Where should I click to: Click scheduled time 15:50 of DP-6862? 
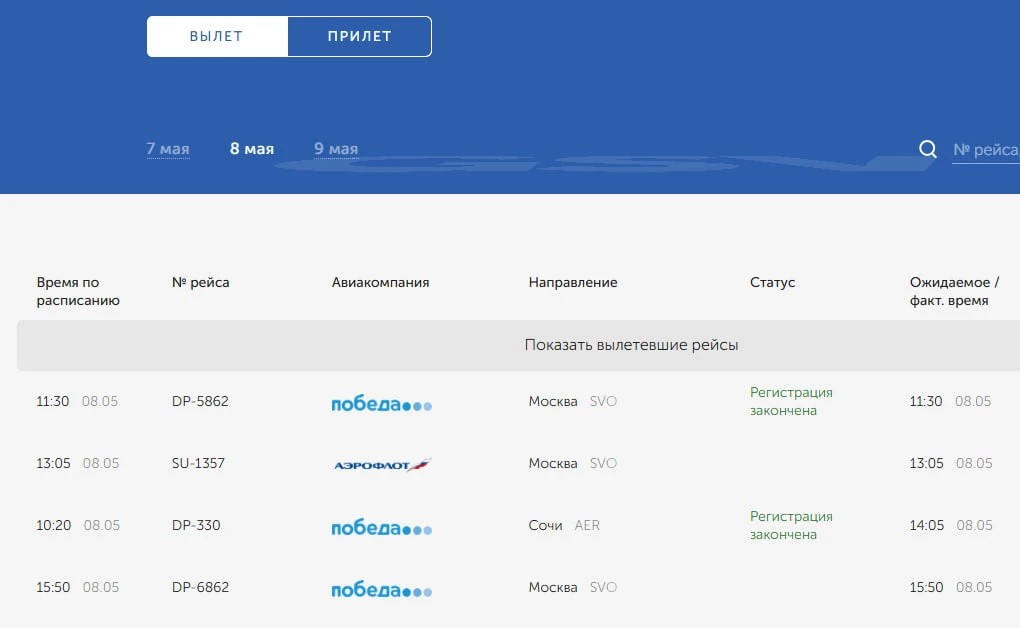pyautogui.click(x=53, y=587)
